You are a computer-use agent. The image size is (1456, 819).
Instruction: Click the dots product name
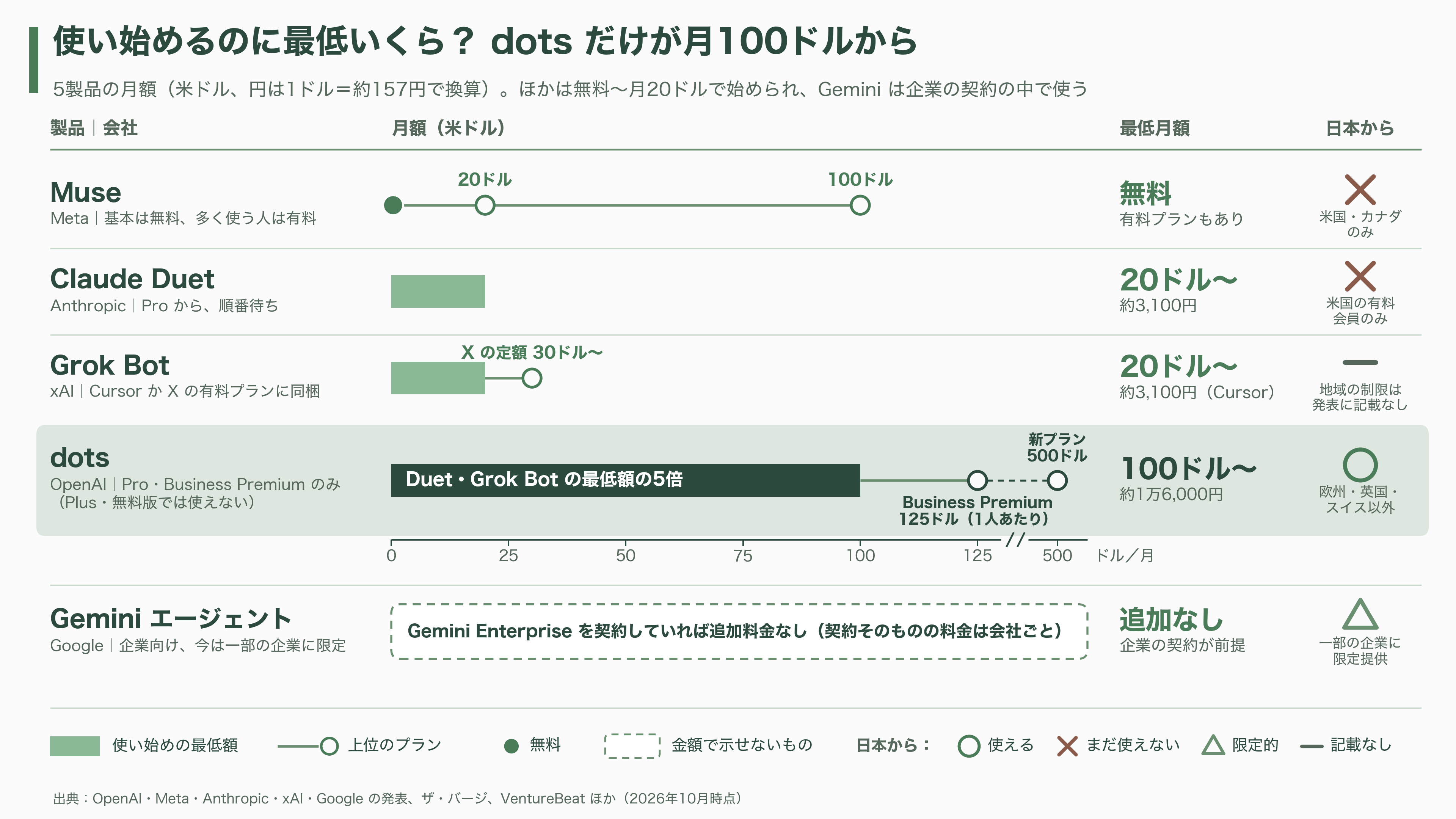(80, 457)
